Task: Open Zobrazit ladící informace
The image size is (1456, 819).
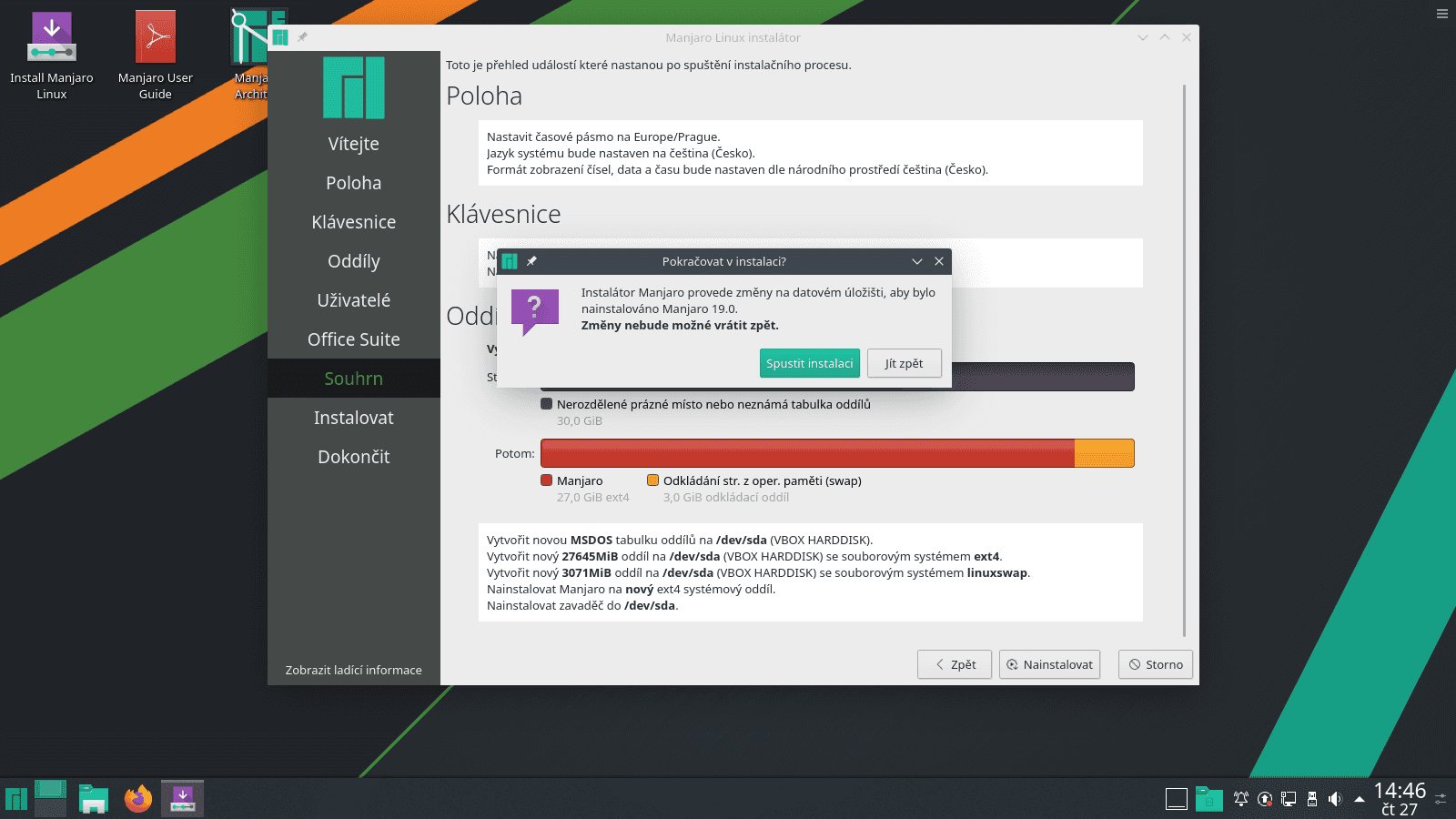Action: click(x=353, y=670)
